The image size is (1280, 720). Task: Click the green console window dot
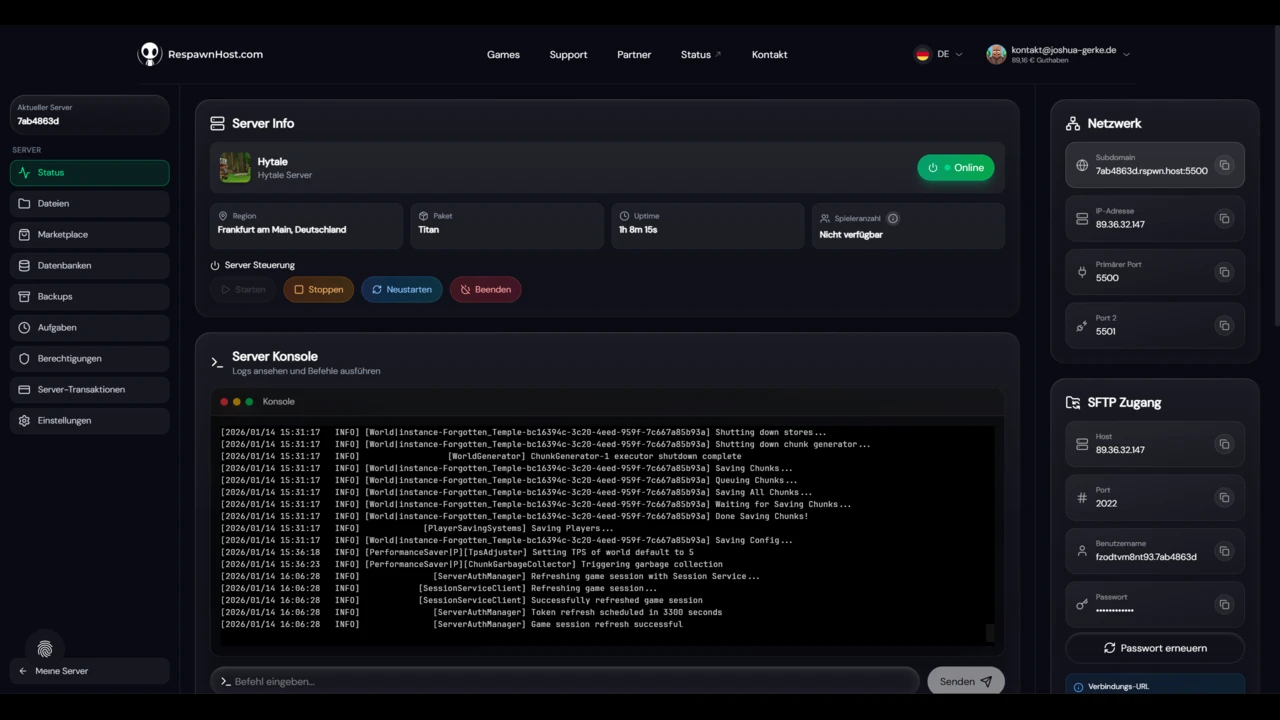coord(248,401)
